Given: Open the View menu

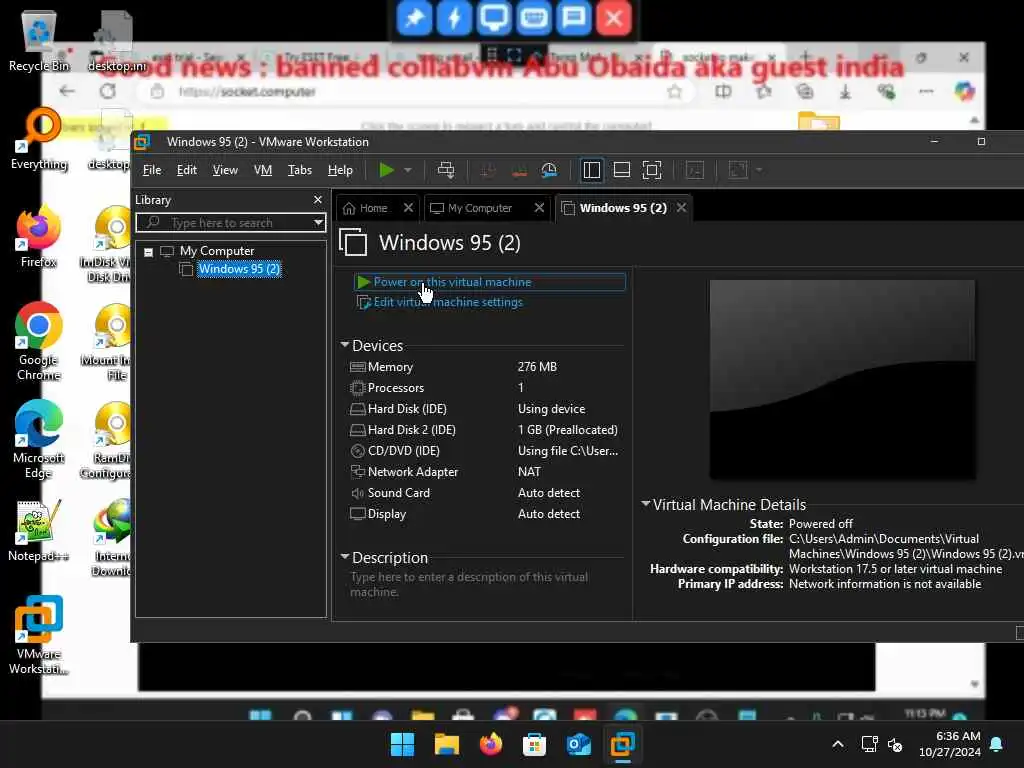Looking at the screenshot, I should pos(225,170).
